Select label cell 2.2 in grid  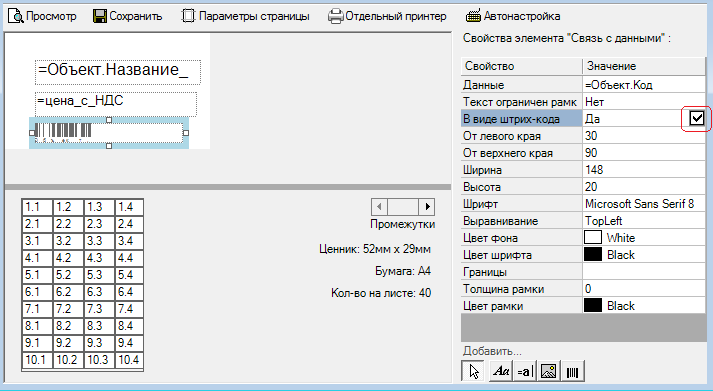point(68,224)
